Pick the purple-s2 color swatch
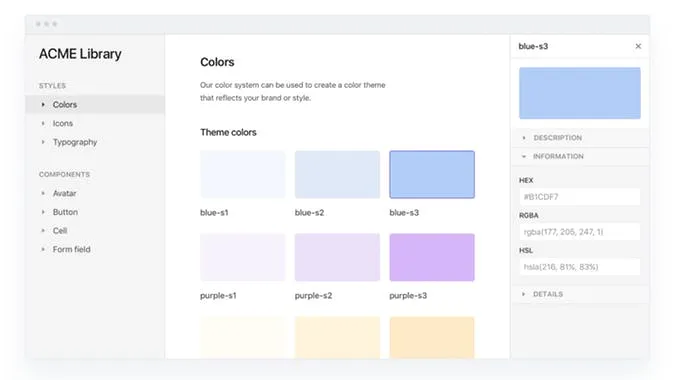The image size is (674, 380). click(x=337, y=257)
